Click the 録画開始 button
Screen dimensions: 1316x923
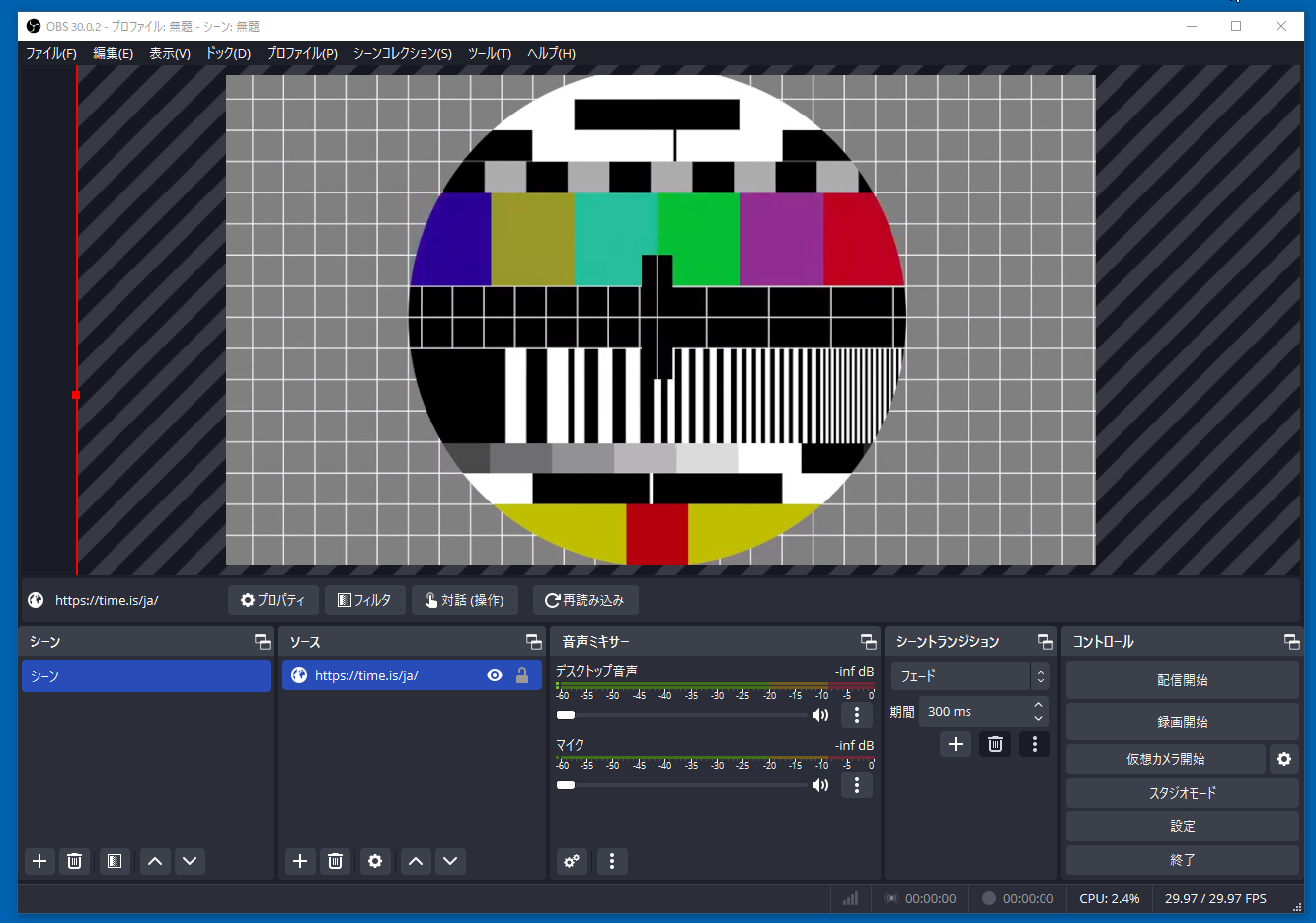click(x=1182, y=722)
